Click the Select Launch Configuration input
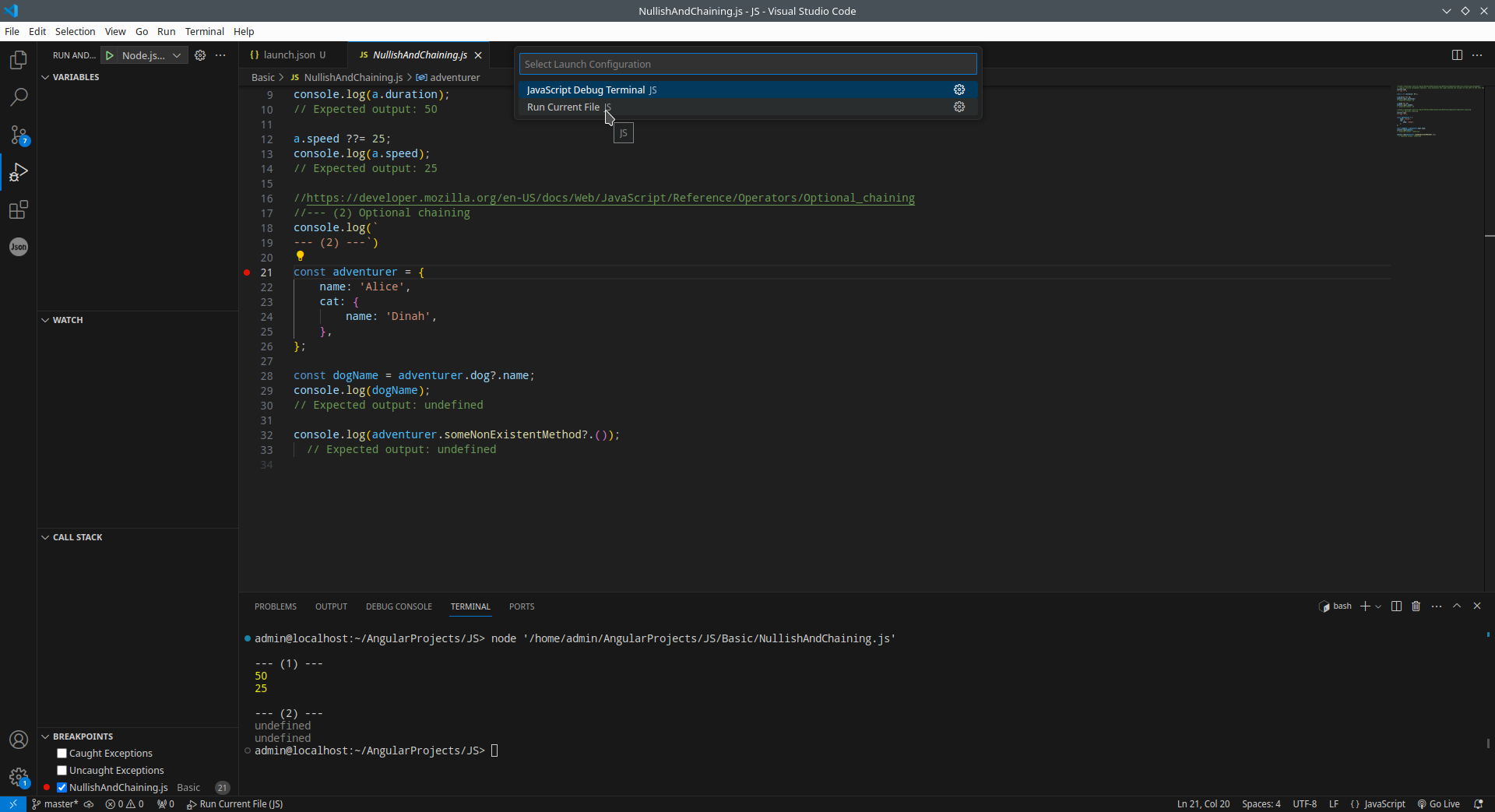Viewport: 1495px width, 812px height. (x=747, y=64)
